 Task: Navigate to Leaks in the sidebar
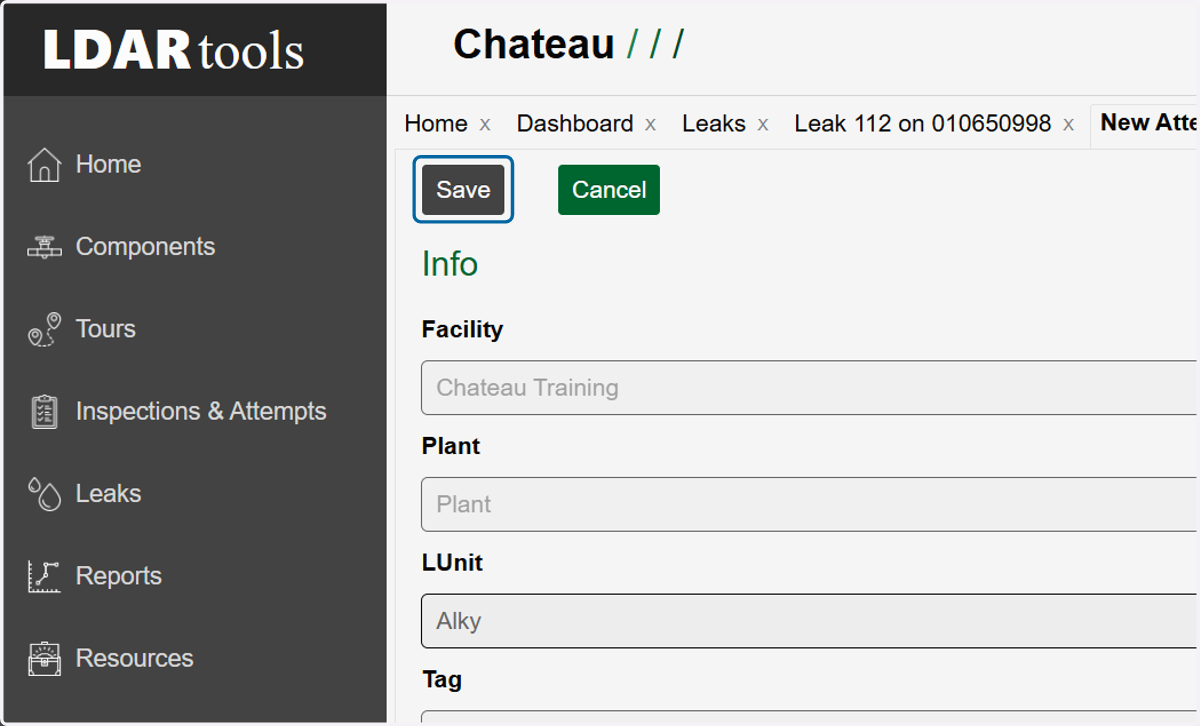coord(108,494)
